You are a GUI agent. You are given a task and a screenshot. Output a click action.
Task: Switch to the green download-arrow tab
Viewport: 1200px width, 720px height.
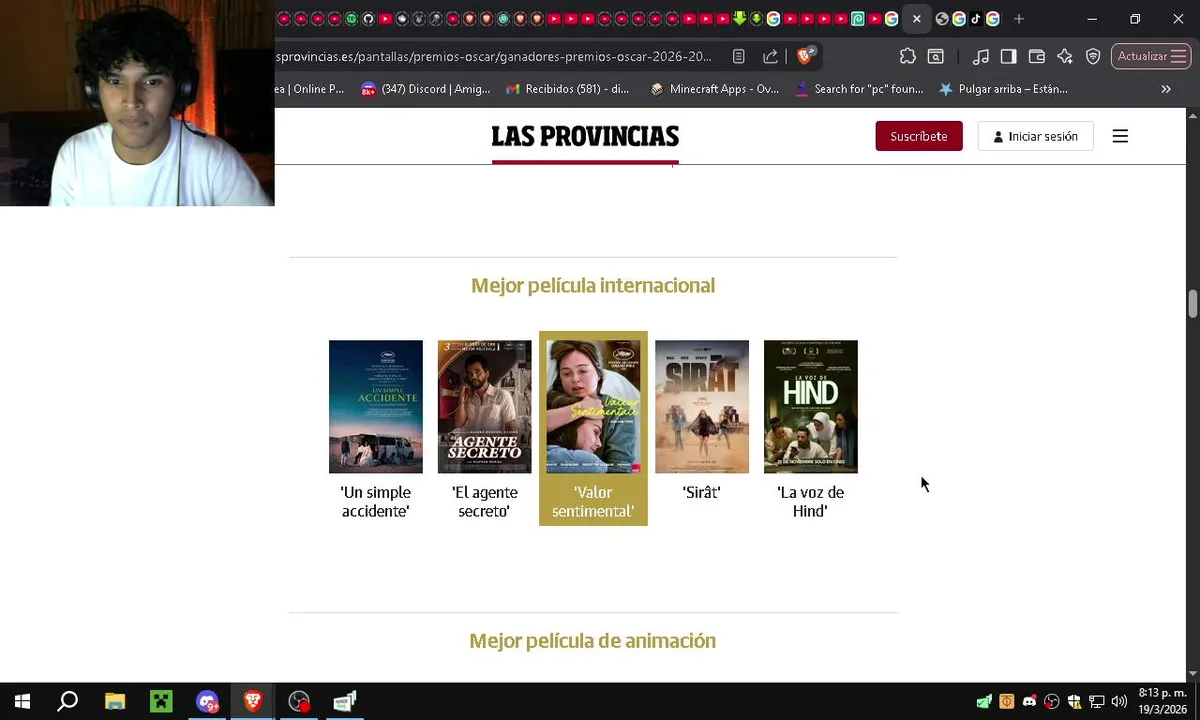pyautogui.click(x=739, y=19)
